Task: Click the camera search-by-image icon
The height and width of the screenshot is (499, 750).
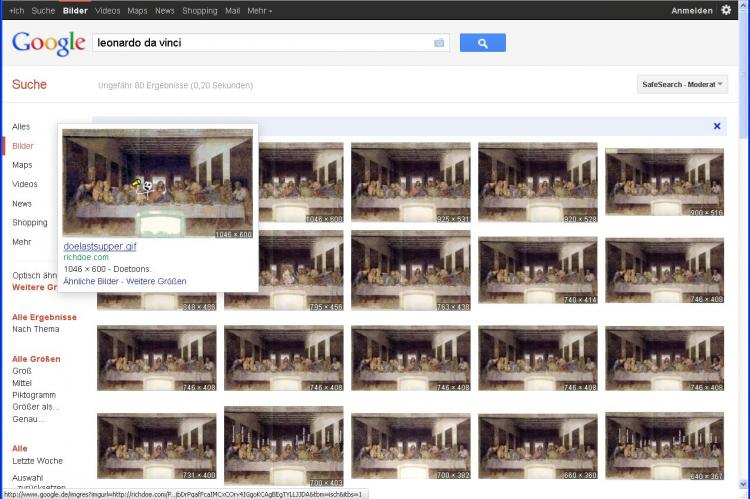Action: click(x=439, y=43)
